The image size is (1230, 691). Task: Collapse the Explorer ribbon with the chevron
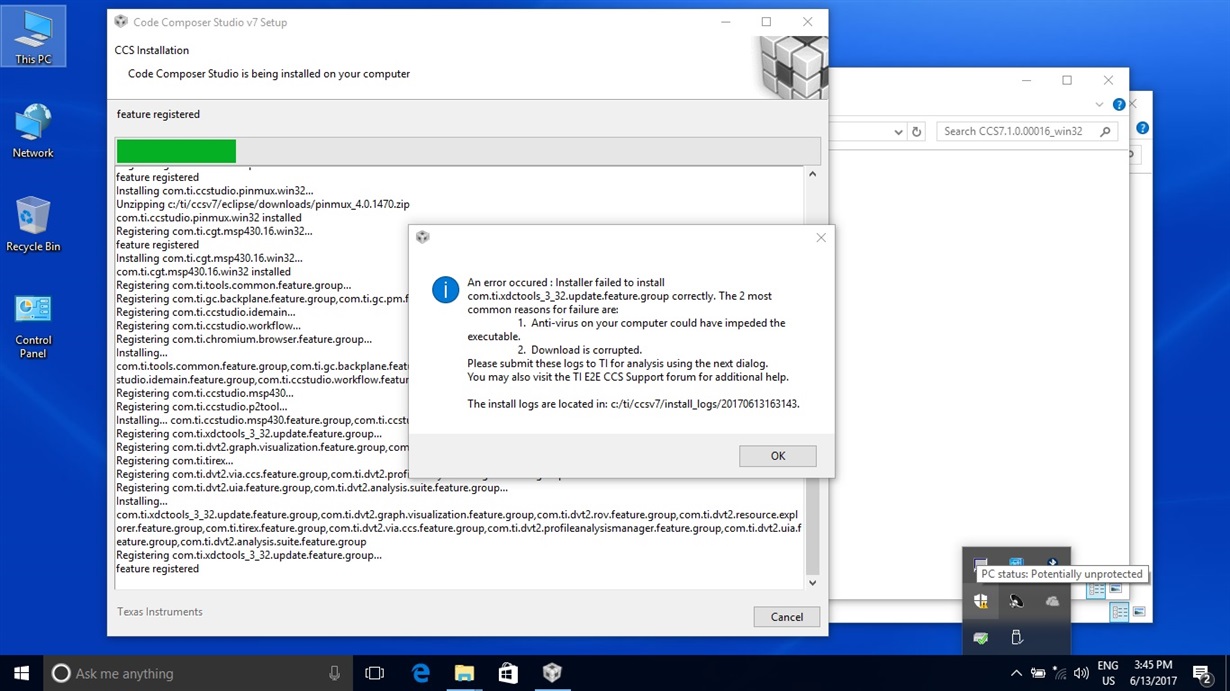coord(1099,104)
